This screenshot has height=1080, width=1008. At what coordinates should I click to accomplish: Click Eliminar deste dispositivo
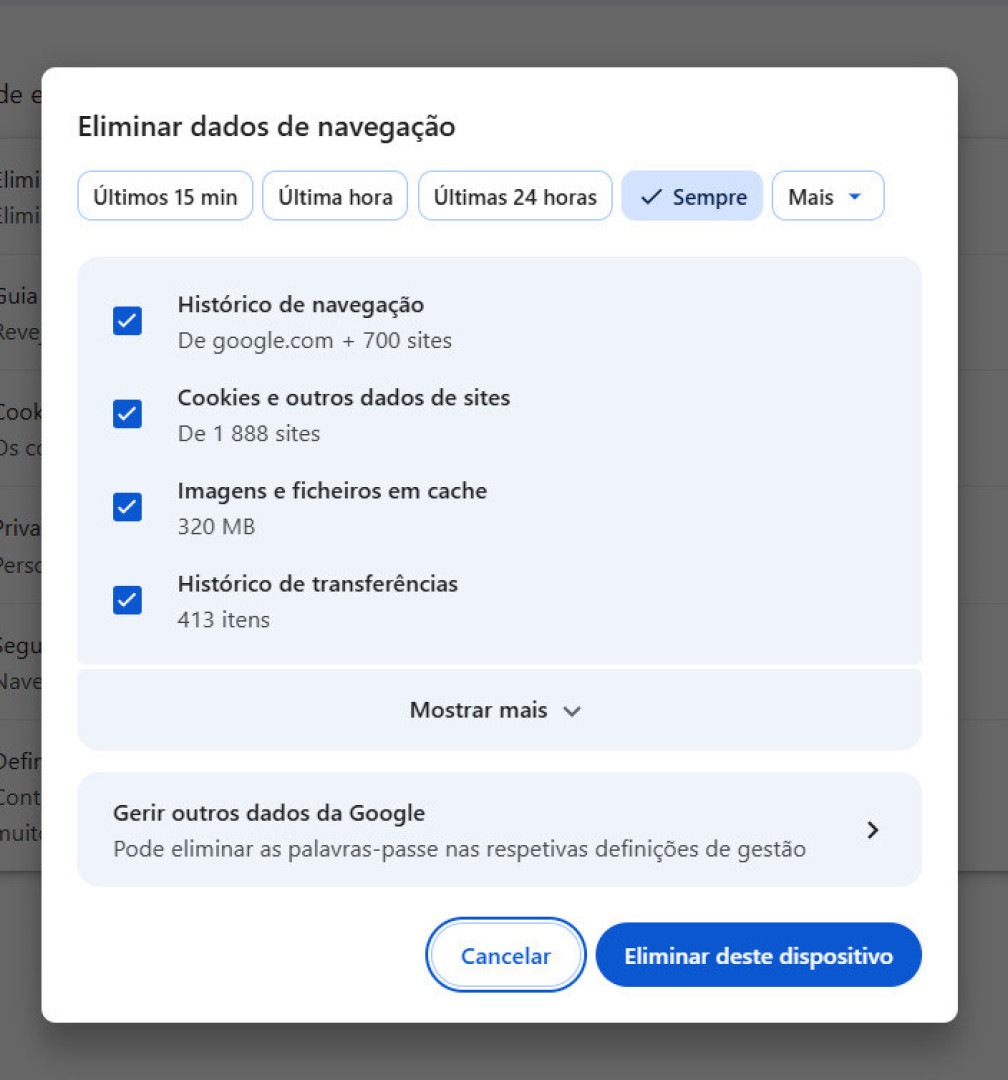pyautogui.click(x=758, y=955)
